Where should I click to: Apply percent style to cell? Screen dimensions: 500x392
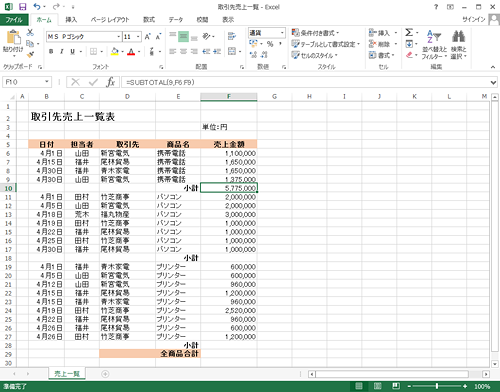pos(270,44)
